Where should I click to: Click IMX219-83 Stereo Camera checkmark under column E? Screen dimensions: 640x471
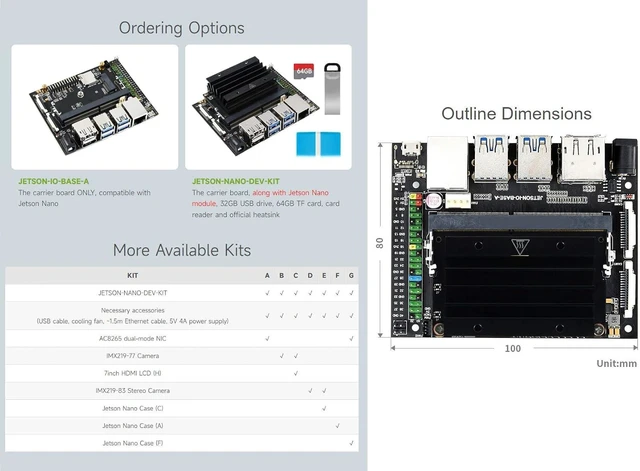(x=324, y=391)
